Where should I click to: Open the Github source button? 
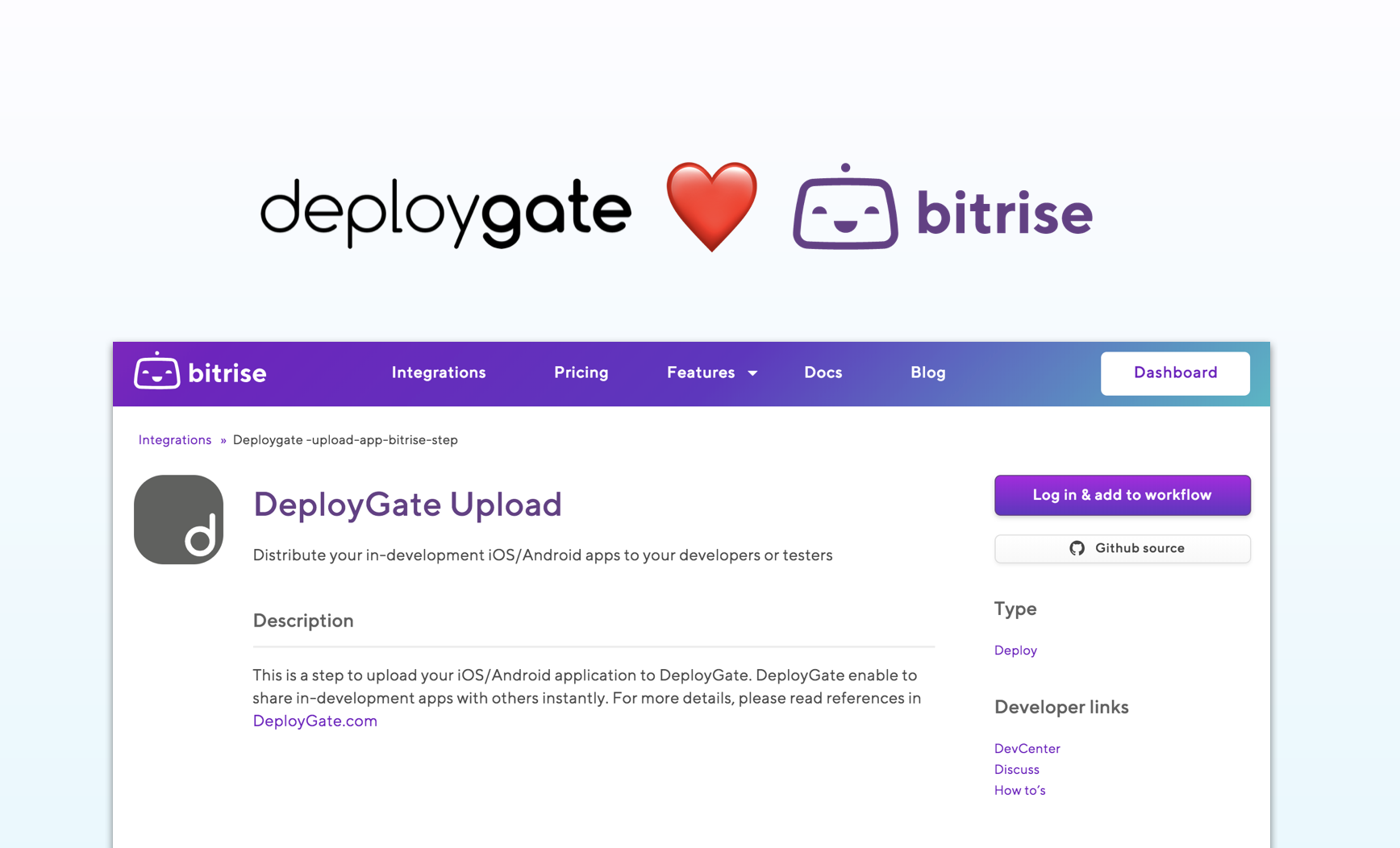pos(1122,548)
